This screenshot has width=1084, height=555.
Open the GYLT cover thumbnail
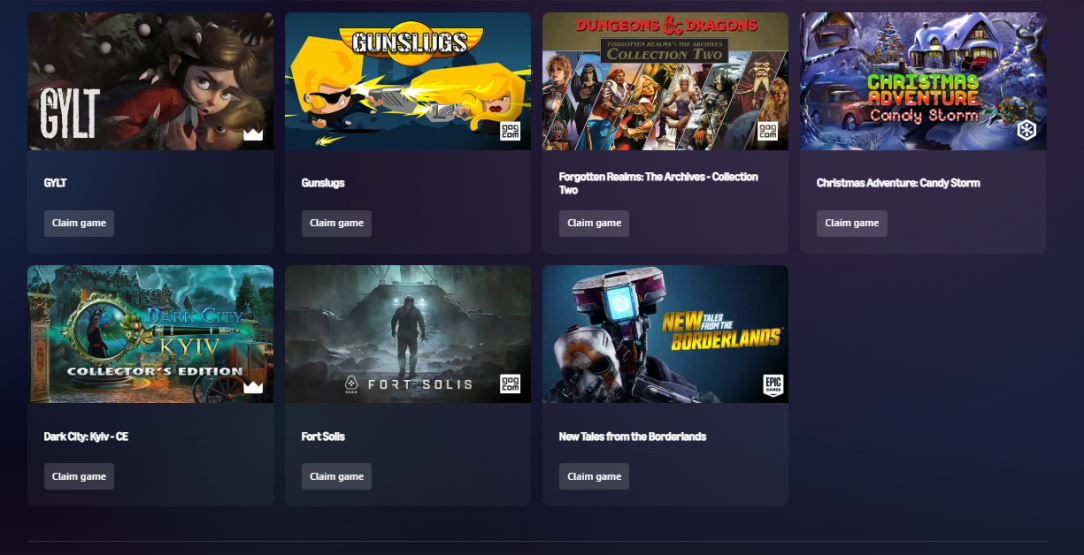pyautogui.click(x=150, y=82)
